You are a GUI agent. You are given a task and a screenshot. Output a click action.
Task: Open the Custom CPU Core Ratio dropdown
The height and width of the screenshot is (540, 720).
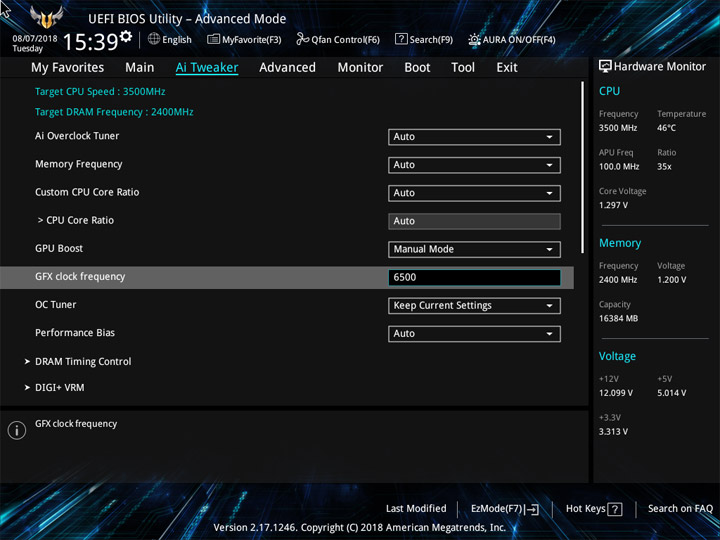[x=474, y=193]
